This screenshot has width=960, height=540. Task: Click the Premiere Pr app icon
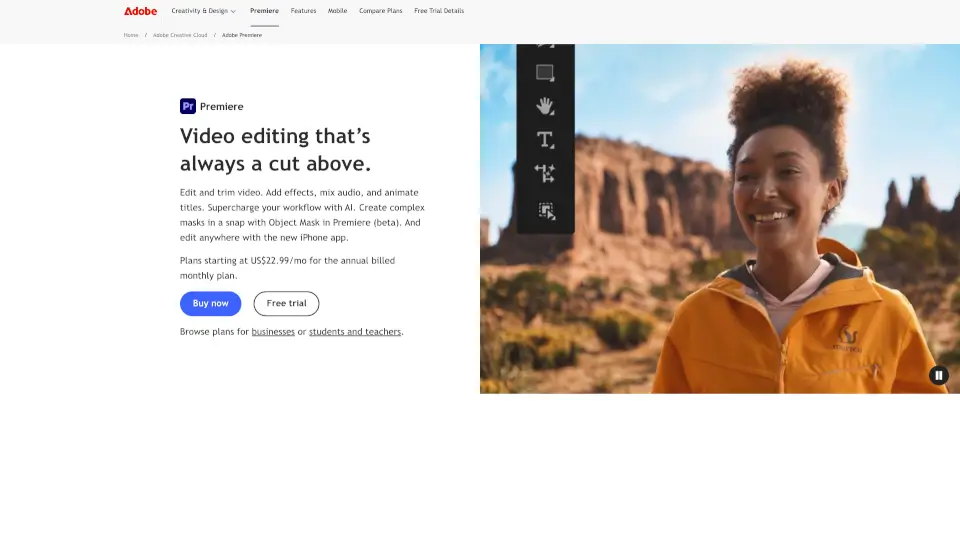click(x=188, y=107)
